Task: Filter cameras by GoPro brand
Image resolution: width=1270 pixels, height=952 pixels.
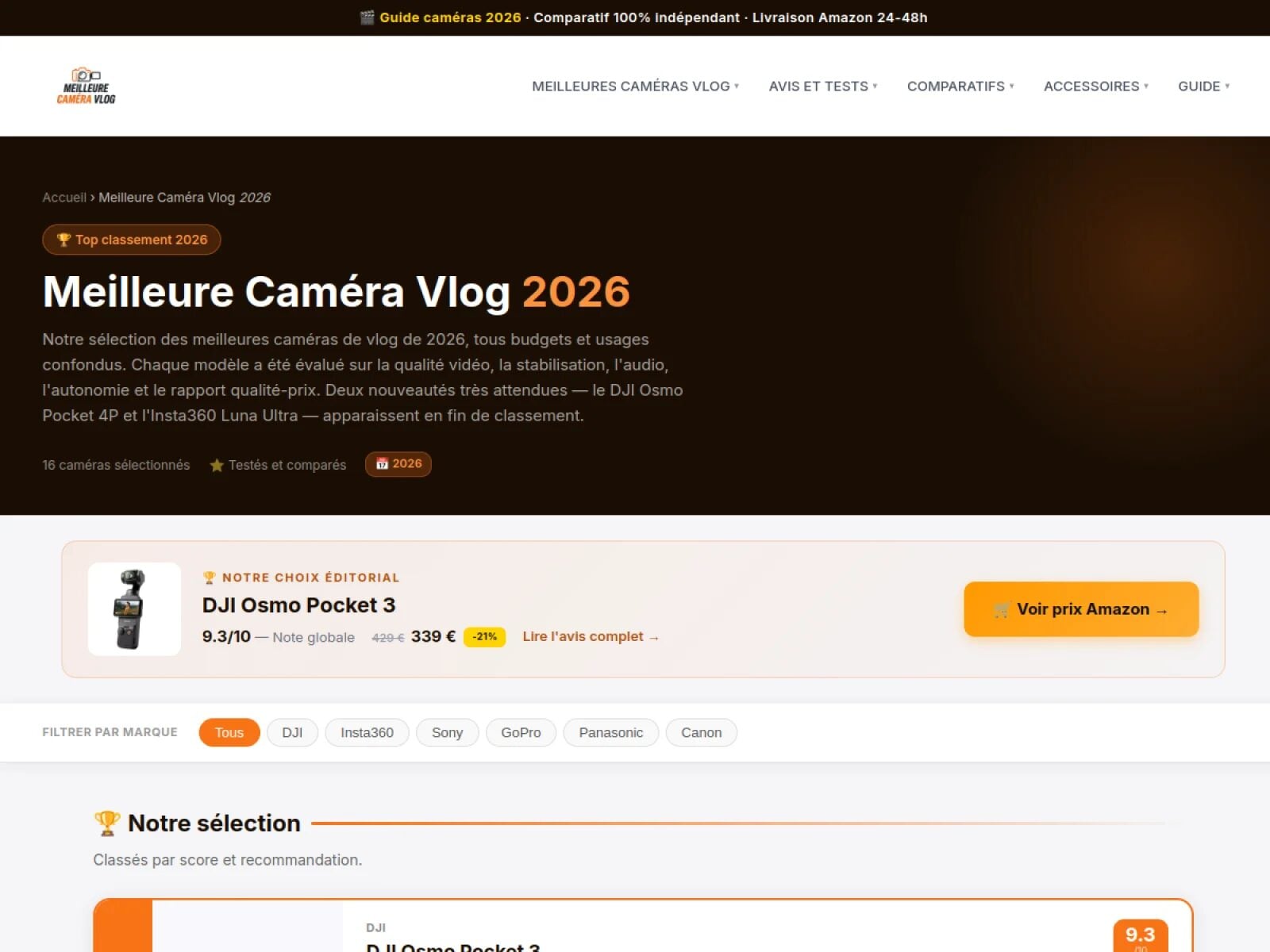Action: pyautogui.click(x=521, y=732)
